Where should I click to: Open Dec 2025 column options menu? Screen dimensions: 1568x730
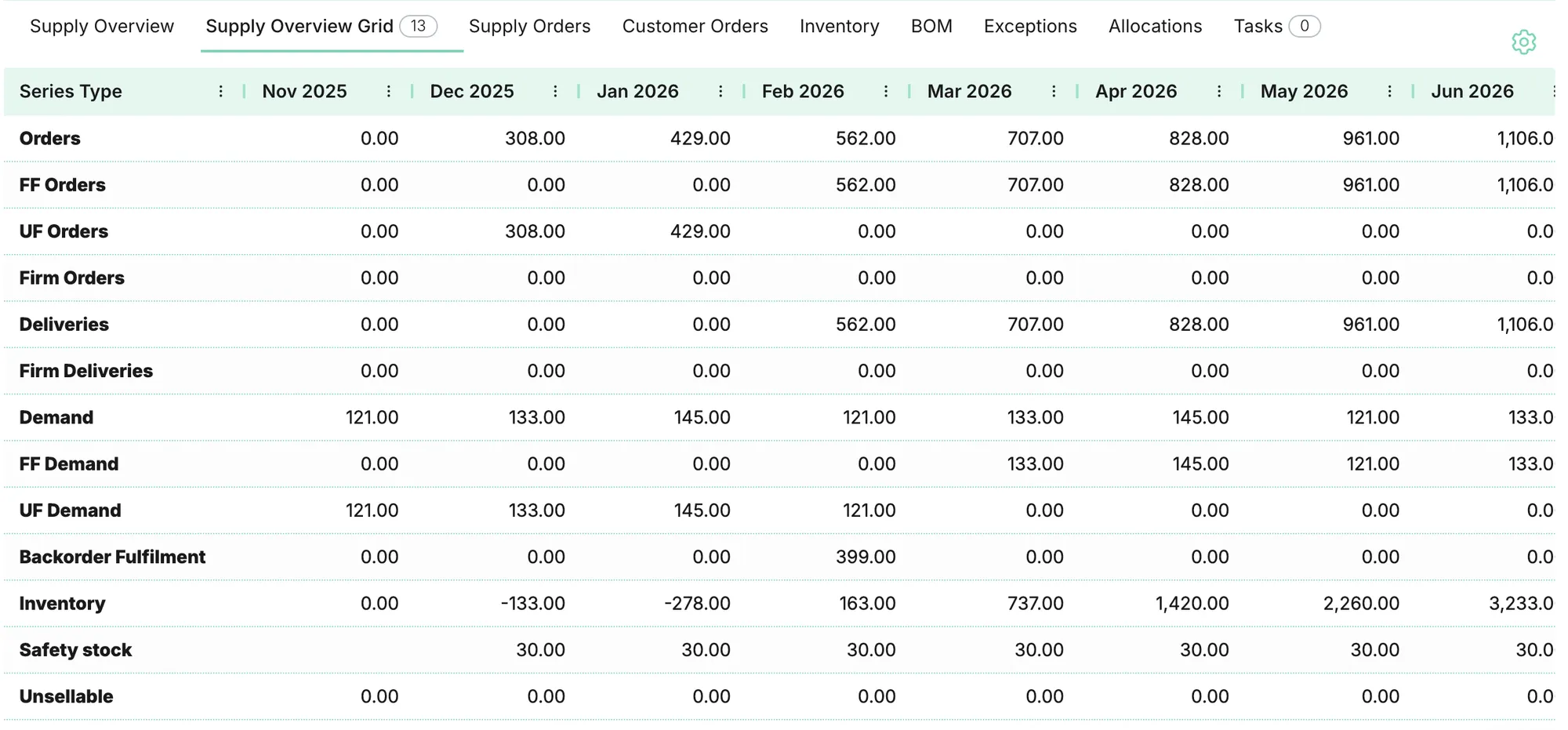click(555, 92)
